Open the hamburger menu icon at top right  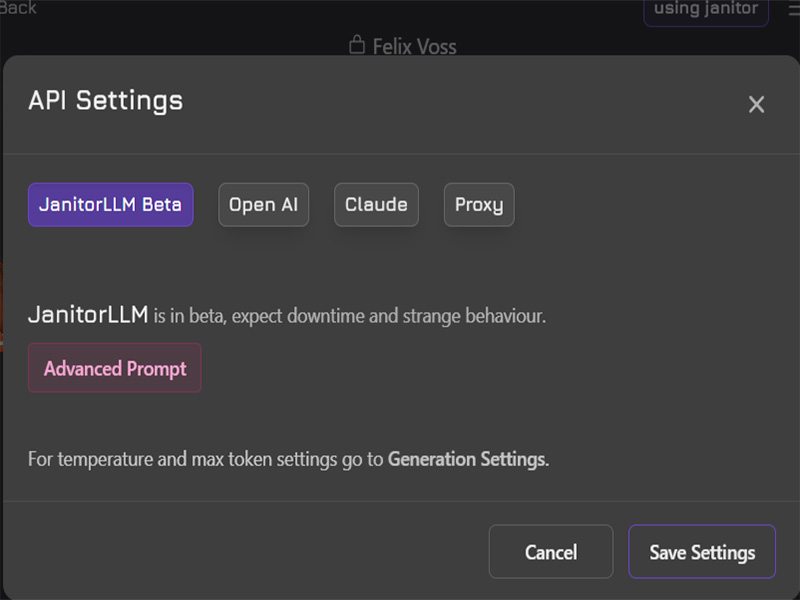click(794, 9)
